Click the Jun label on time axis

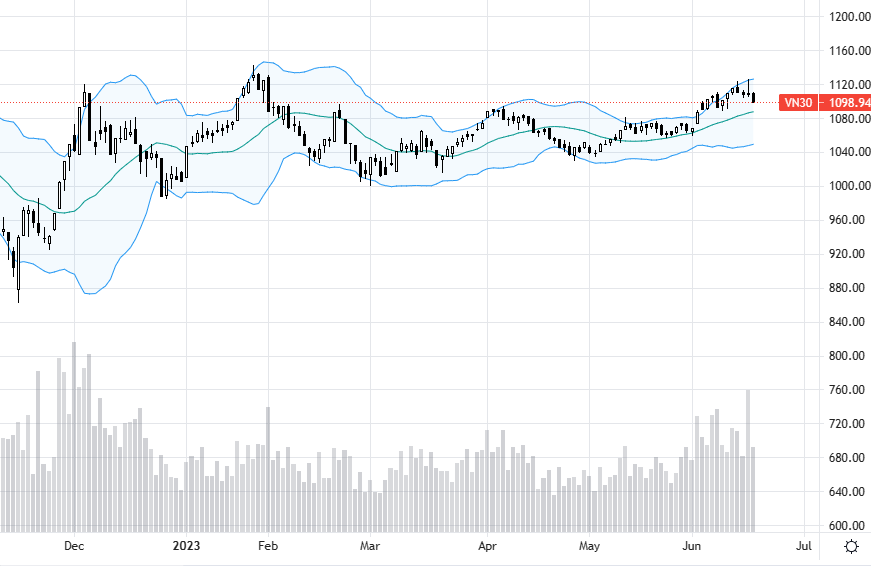(692, 546)
